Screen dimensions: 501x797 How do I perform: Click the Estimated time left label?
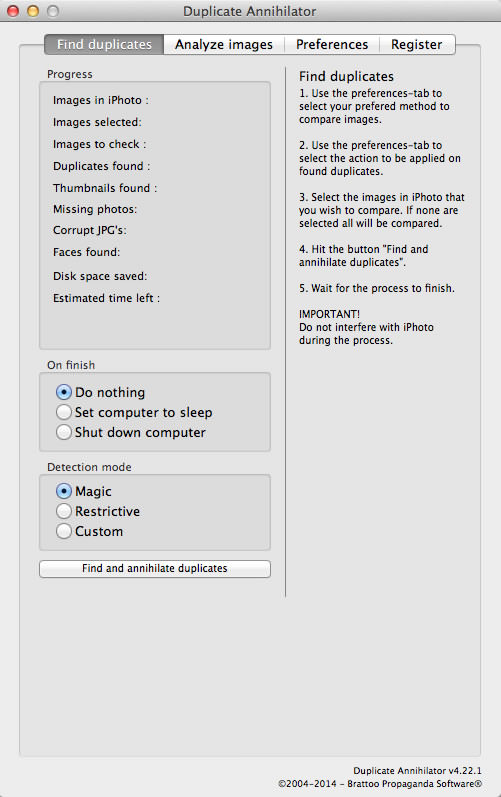(106, 298)
